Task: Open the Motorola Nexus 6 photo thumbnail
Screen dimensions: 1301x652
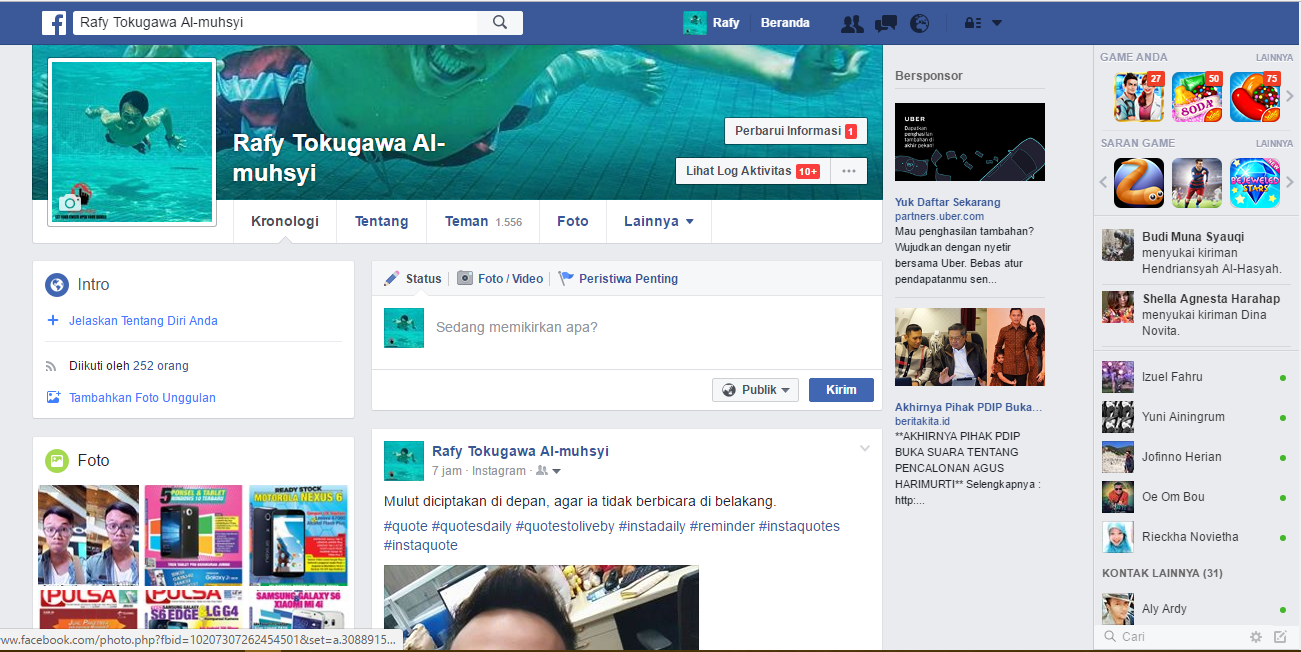Action: click(x=298, y=535)
